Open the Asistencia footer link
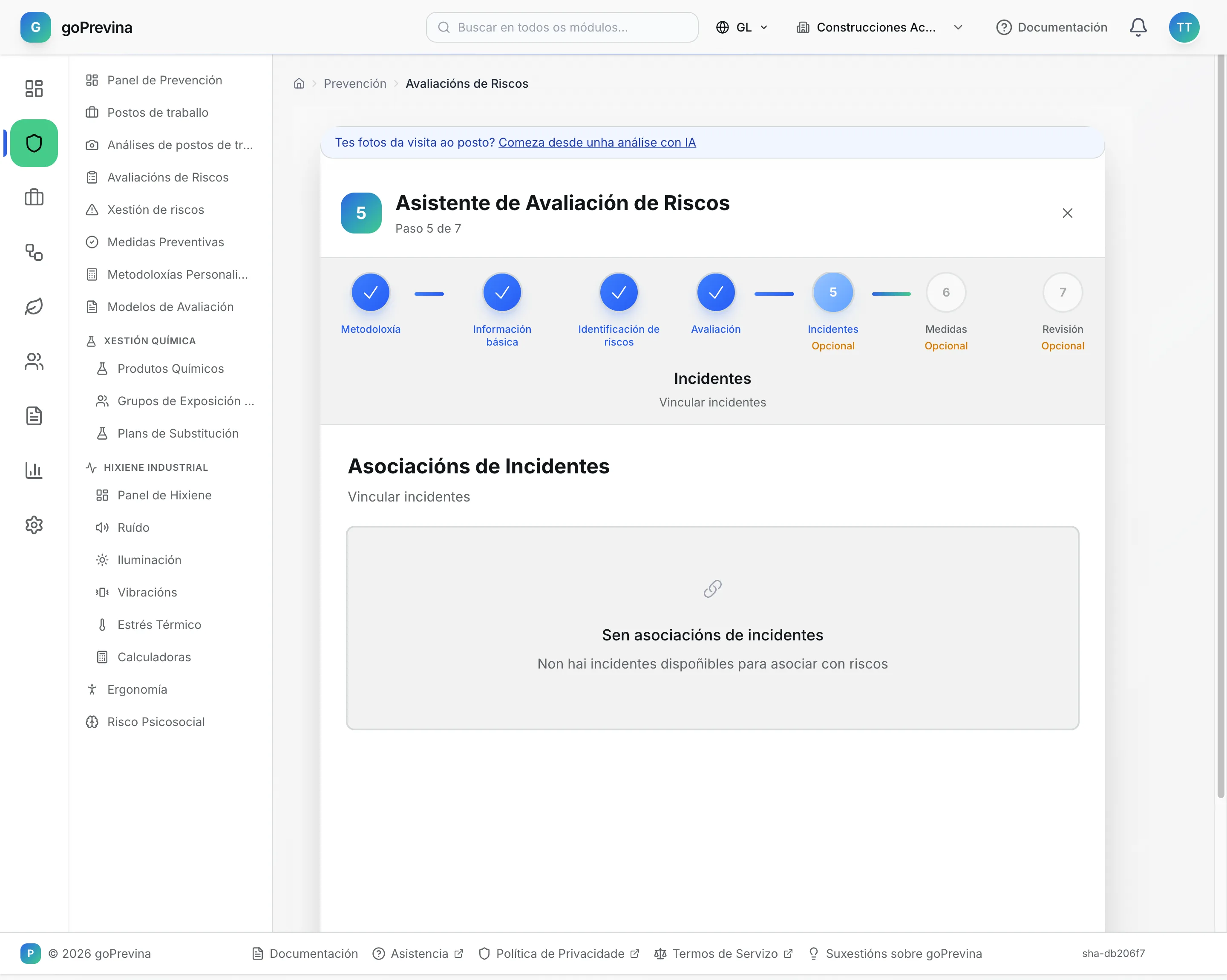Screen dimensions: 1227x980 418,954
